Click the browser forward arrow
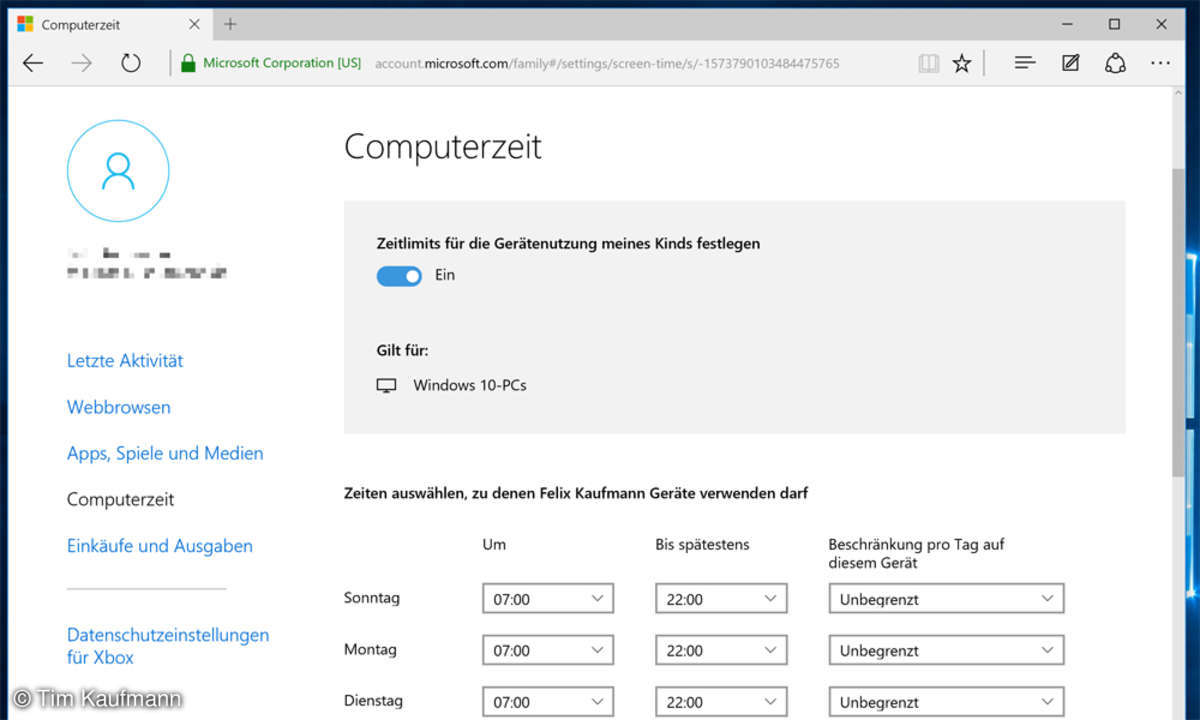Screen dimensions: 1200x720 coord(82,63)
